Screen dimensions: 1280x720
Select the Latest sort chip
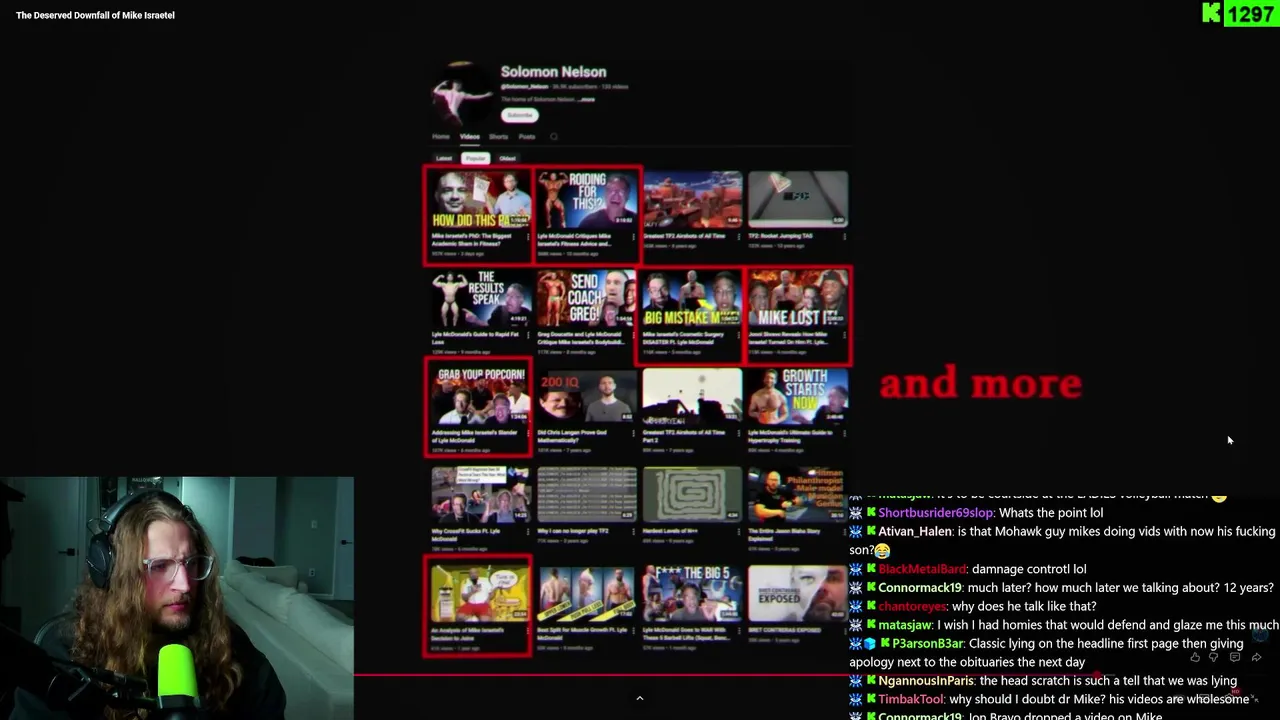pos(444,158)
